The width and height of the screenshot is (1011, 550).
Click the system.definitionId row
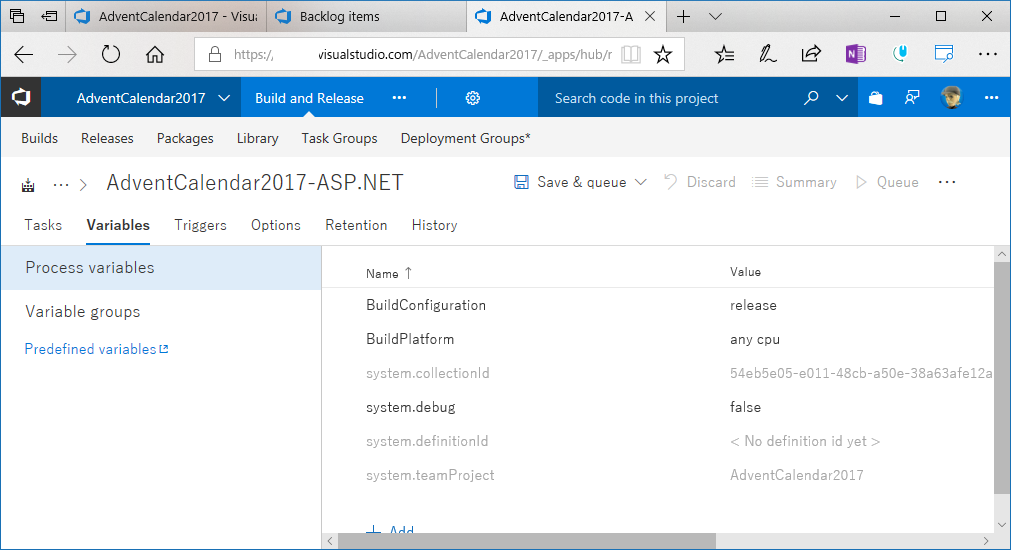tap(658, 441)
